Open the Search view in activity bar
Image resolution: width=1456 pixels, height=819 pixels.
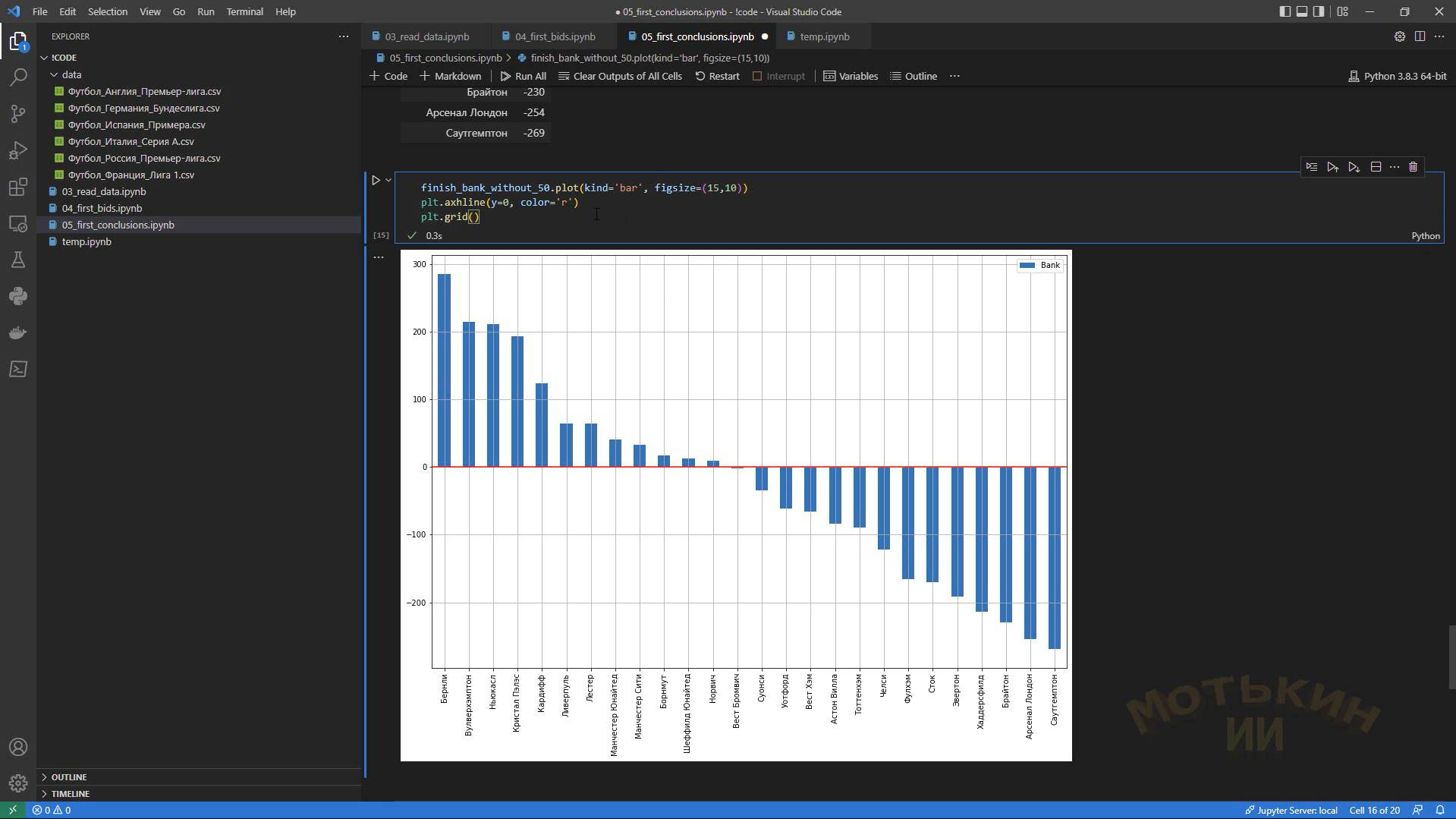coord(18,77)
